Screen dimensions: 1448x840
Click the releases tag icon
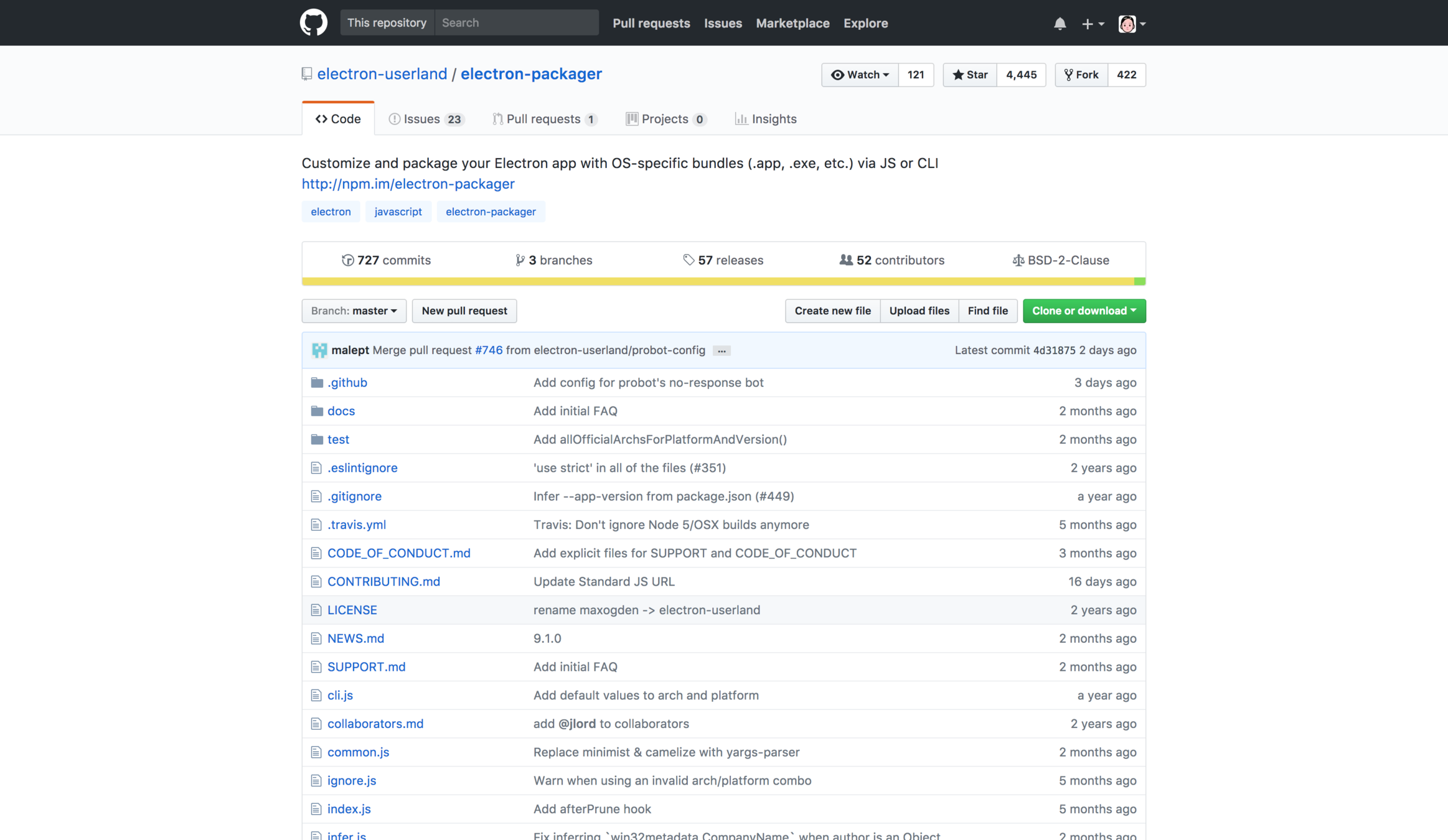[688, 260]
